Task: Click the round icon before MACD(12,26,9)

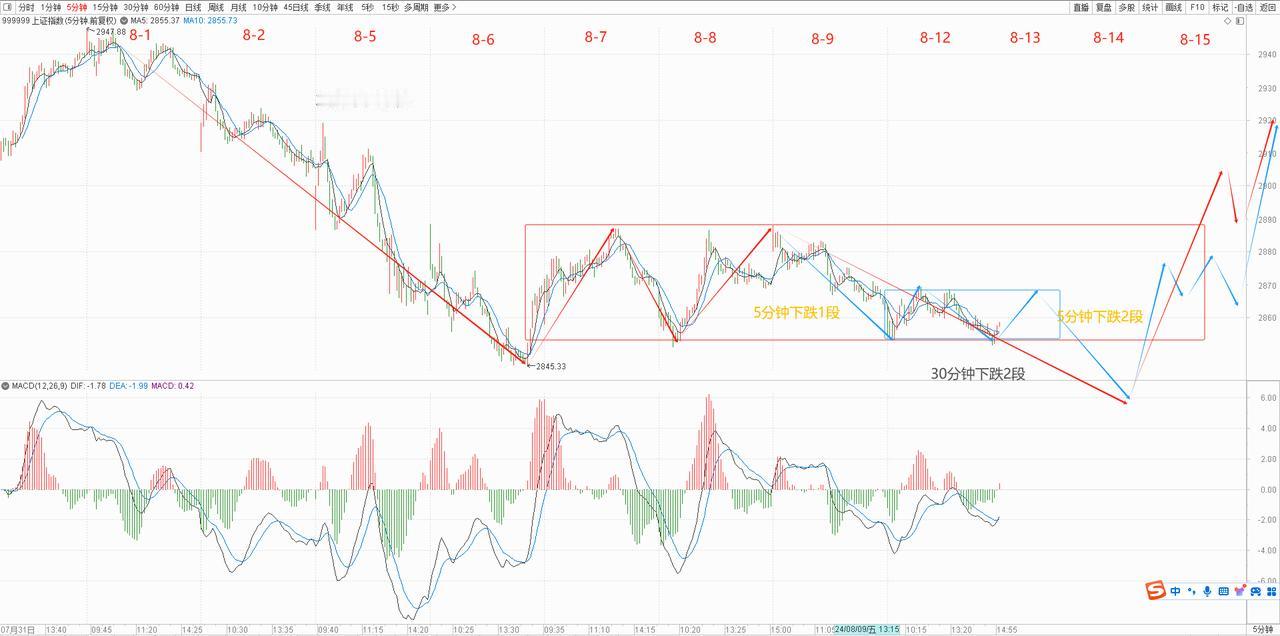Action: [x=5, y=385]
